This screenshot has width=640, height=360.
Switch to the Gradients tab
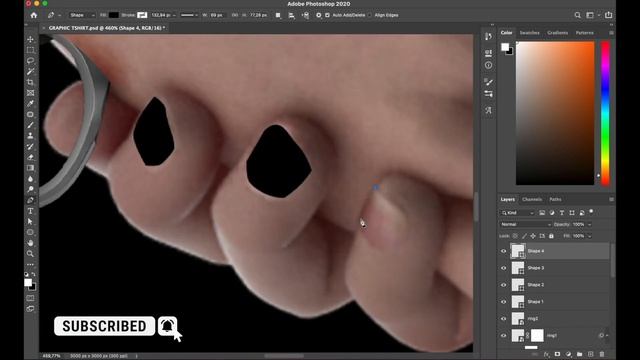pos(558,33)
